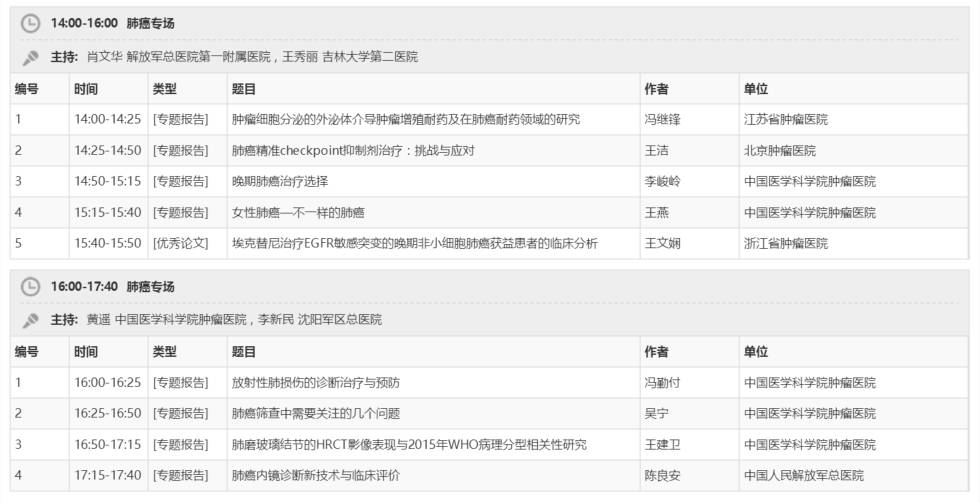Click time cell 16:50-17:15
The height and width of the screenshot is (503, 980).
pyautogui.click(x=108, y=444)
